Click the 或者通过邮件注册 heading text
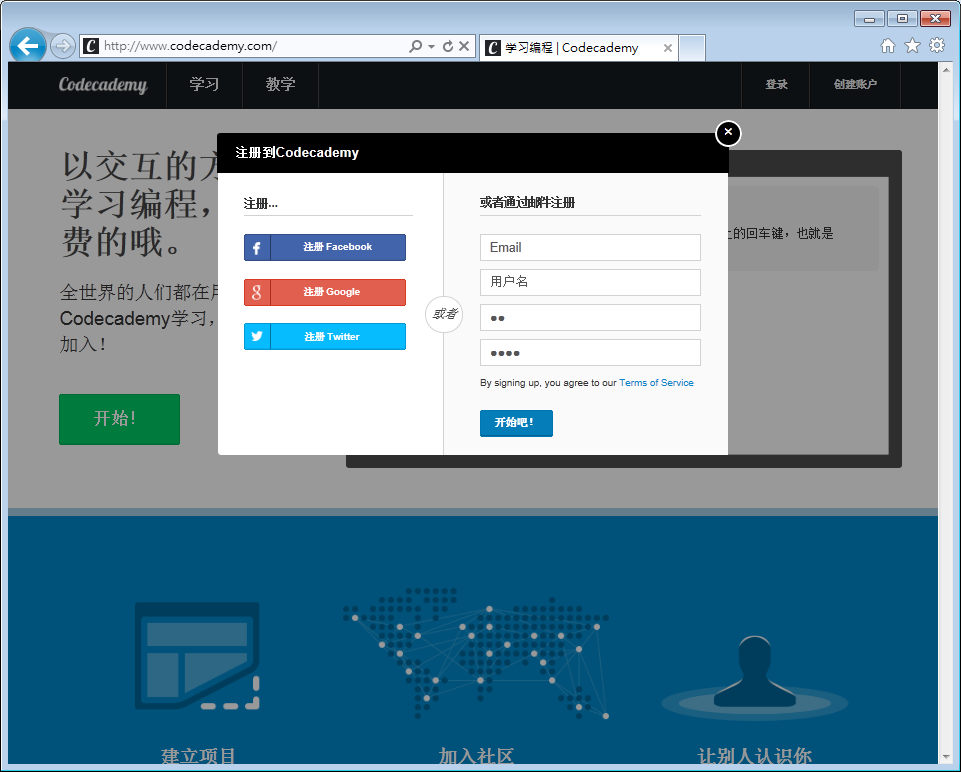The height and width of the screenshot is (772, 961). tap(527, 203)
